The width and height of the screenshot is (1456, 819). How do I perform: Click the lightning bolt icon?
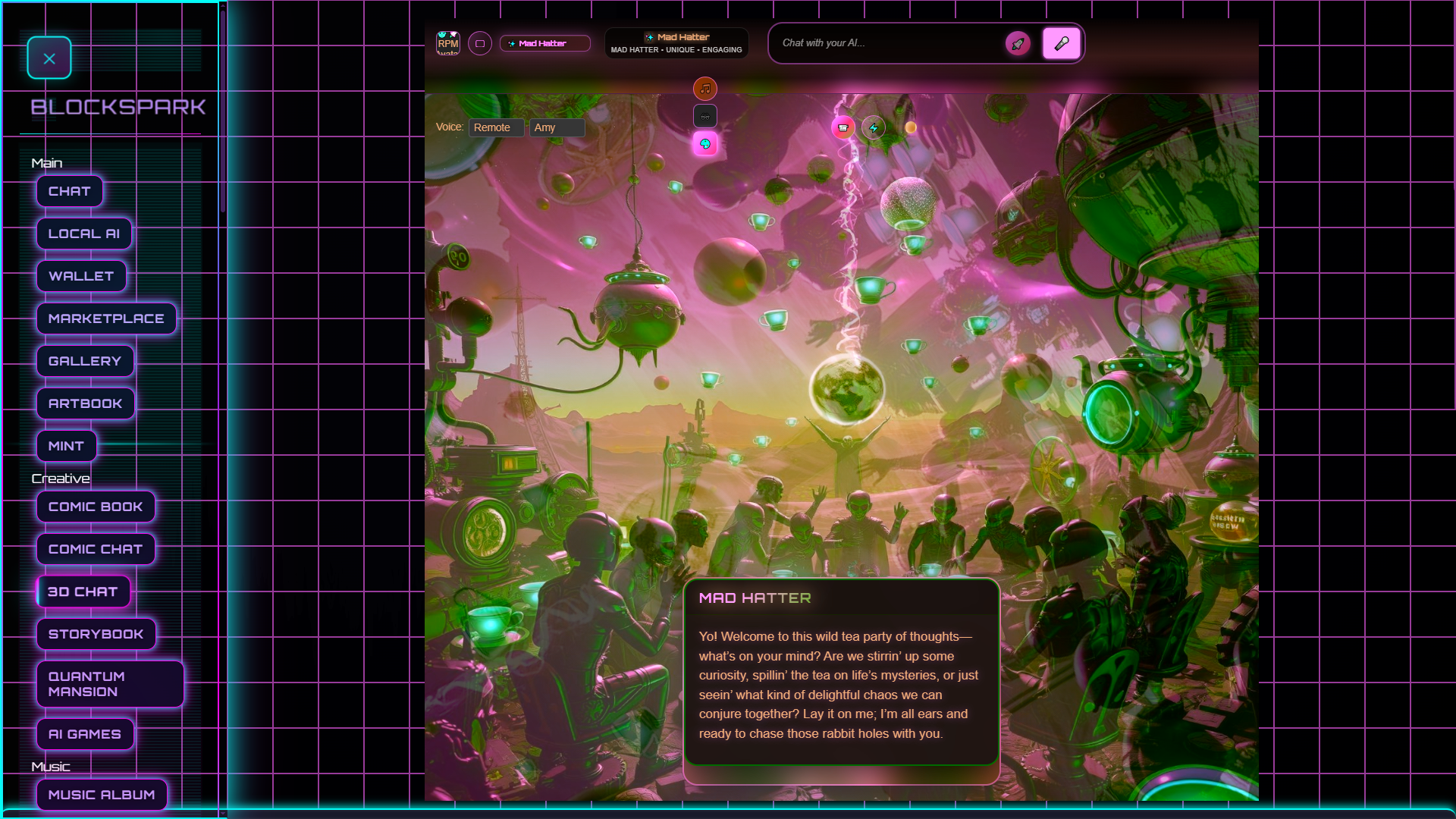tap(874, 128)
